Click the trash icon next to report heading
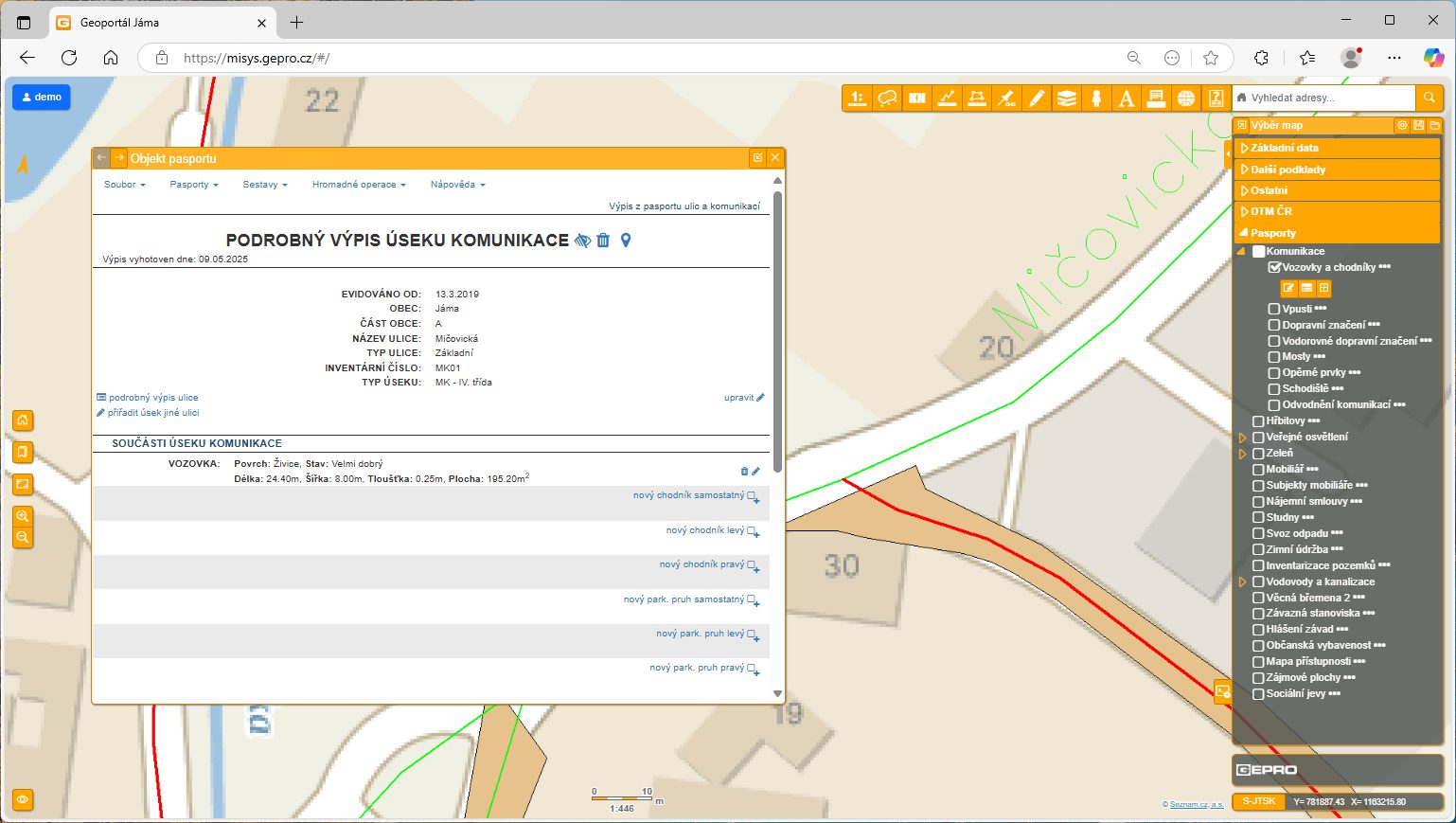 click(603, 241)
